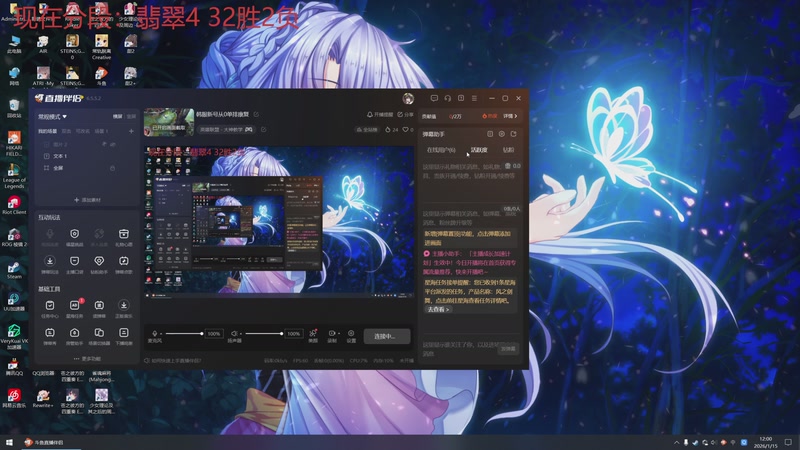Switch to the 活跃度 tab

tap(479, 150)
